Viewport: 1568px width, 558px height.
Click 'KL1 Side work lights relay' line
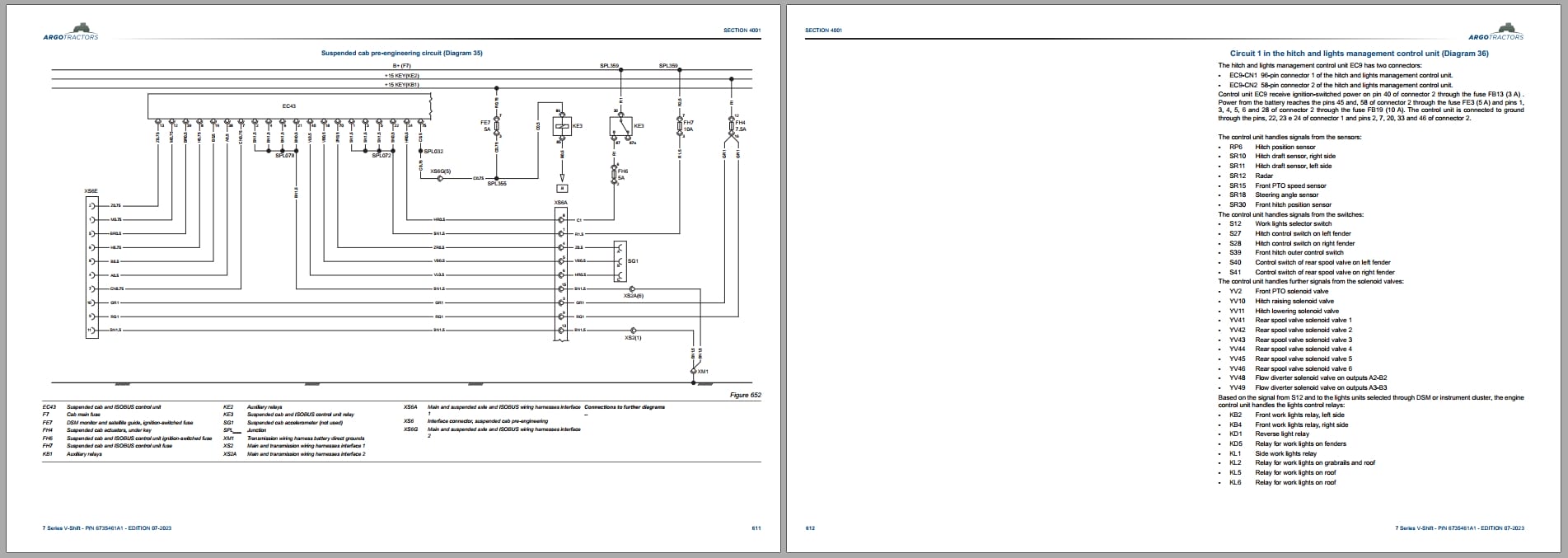[x=1273, y=453]
